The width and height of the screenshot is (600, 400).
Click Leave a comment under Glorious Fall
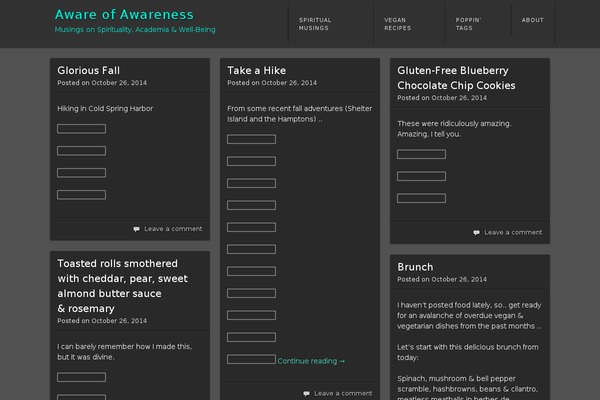click(173, 229)
